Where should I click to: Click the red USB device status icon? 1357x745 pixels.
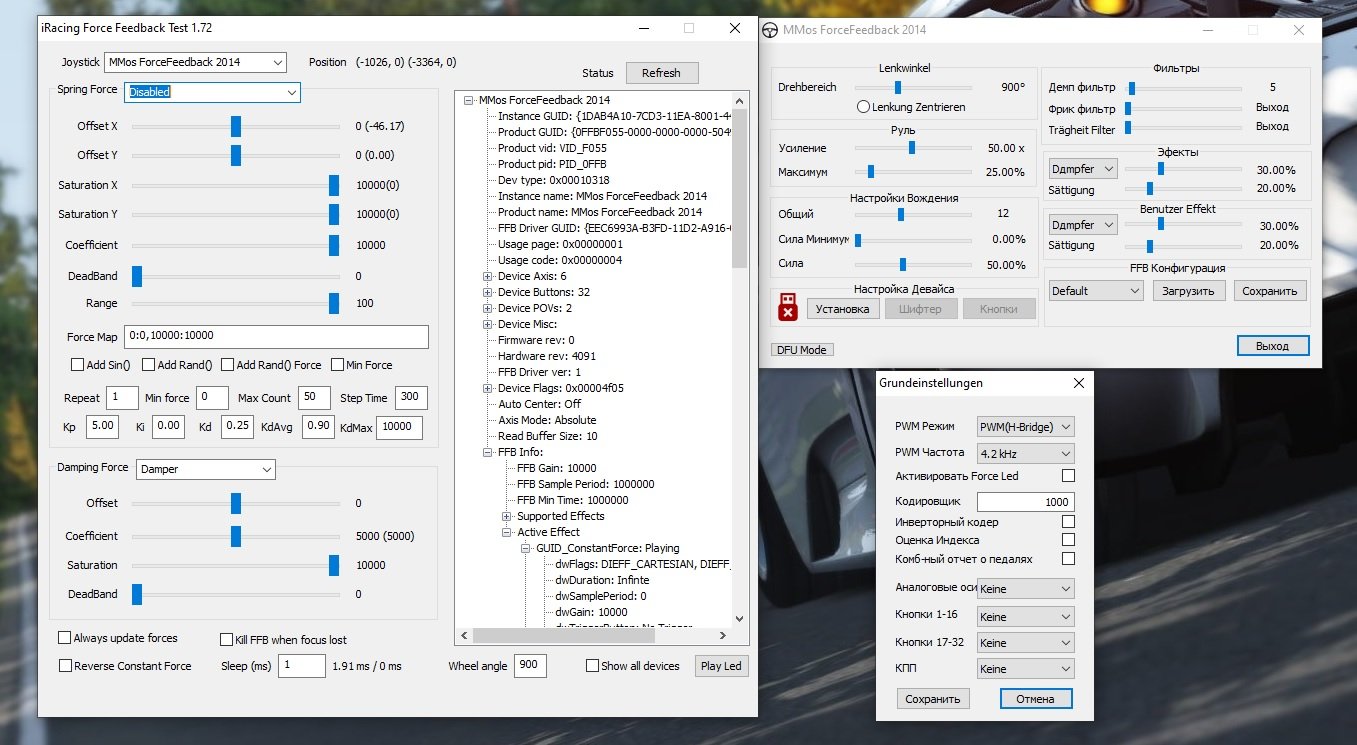[x=788, y=307]
